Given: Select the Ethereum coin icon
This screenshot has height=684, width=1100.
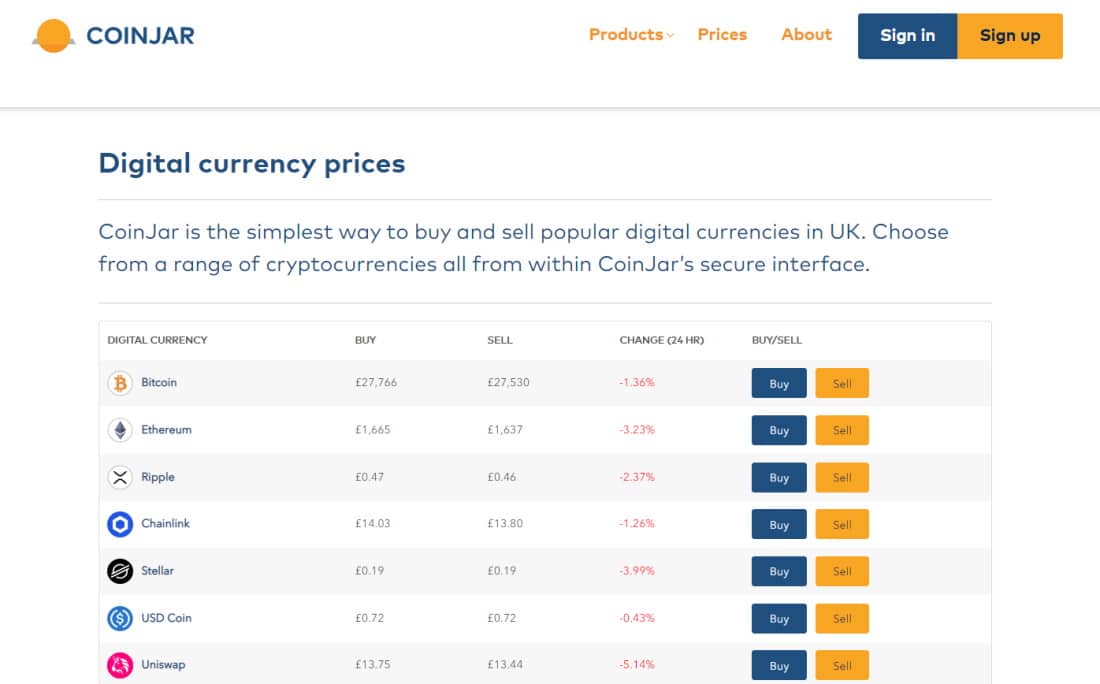Looking at the screenshot, I should pos(120,430).
